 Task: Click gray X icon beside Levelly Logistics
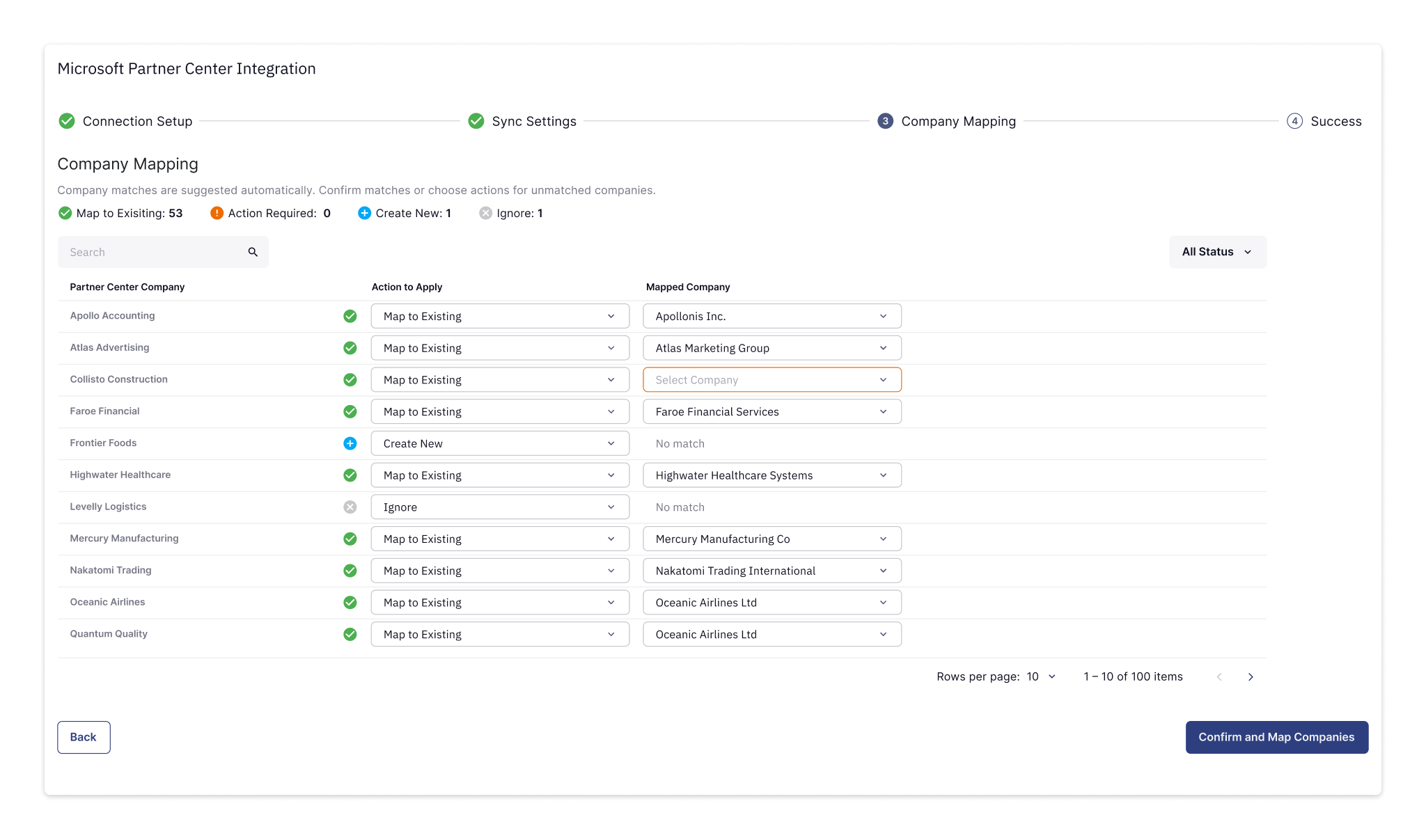click(x=350, y=507)
